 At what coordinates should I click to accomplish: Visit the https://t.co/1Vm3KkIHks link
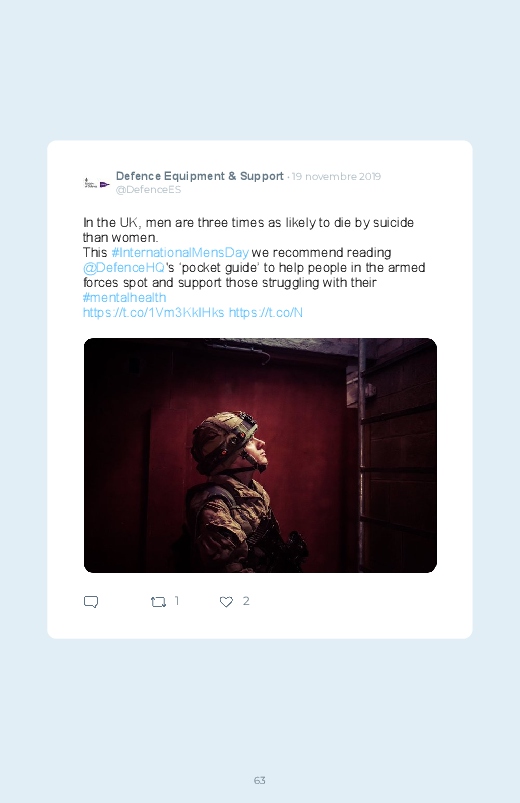pos(154,312)
